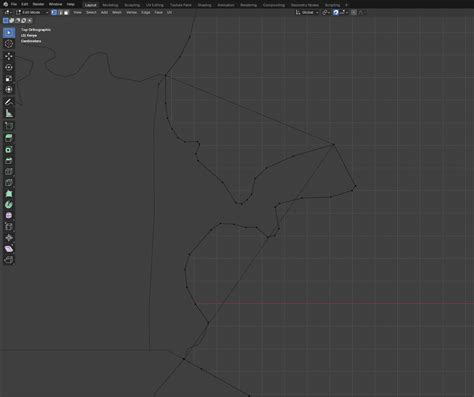The height and width of the screenshot is (397, 474).
Task: Select the Poly Build tool
Action: 9,193
